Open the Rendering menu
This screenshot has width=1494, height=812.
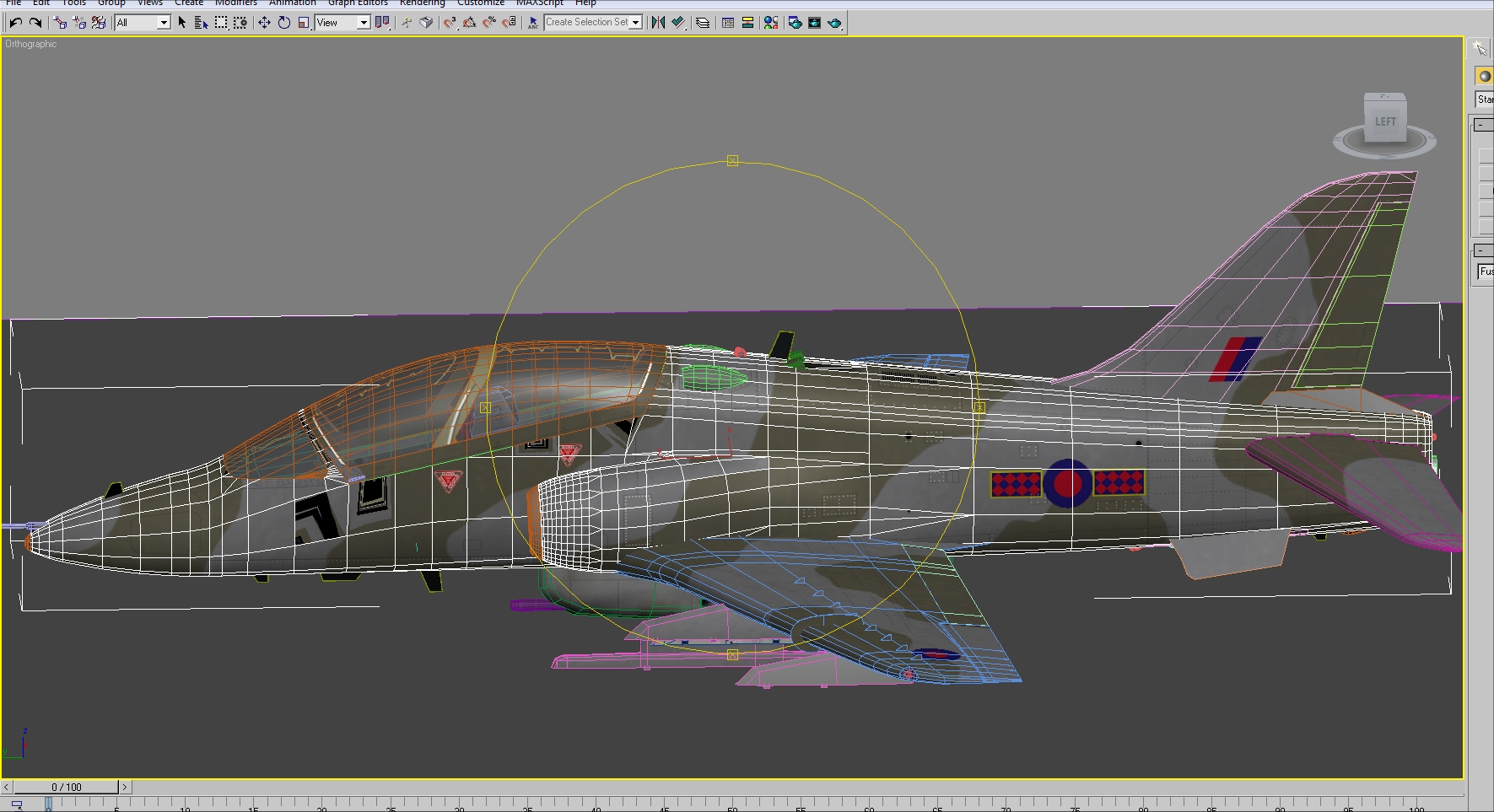[x=422, y=3]
